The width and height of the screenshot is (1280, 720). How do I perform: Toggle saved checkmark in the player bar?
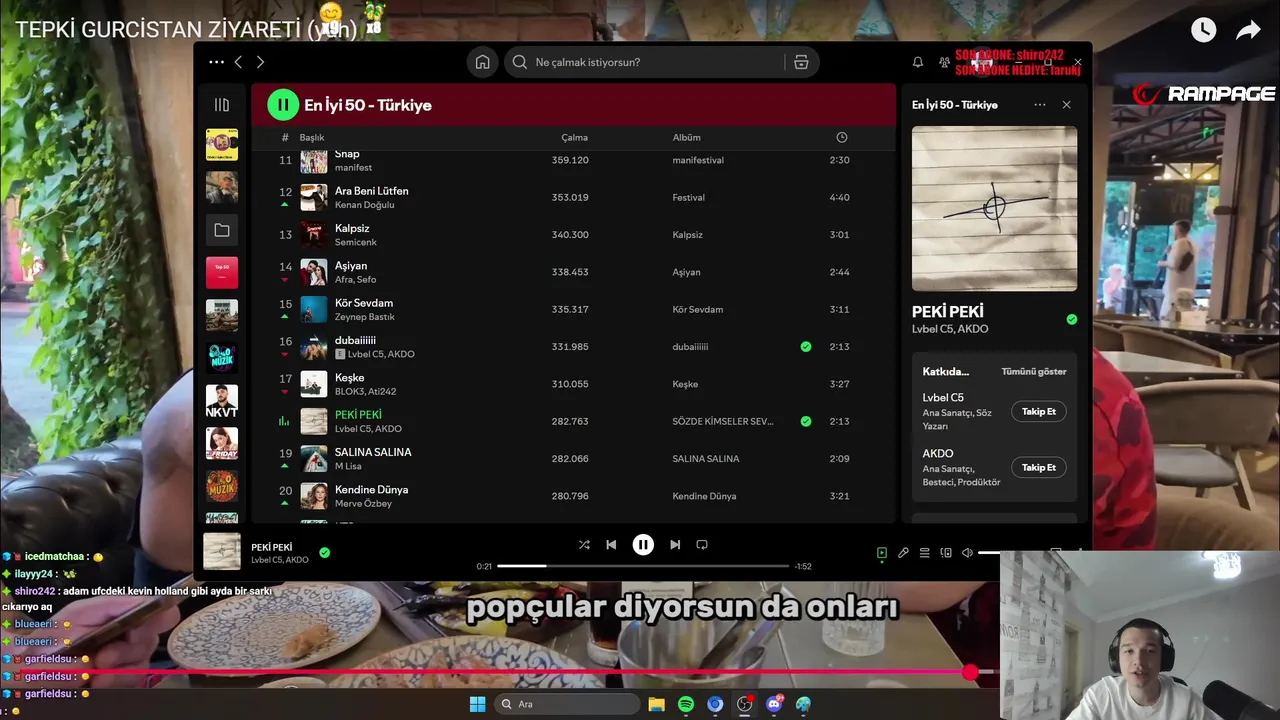(324, 552)
